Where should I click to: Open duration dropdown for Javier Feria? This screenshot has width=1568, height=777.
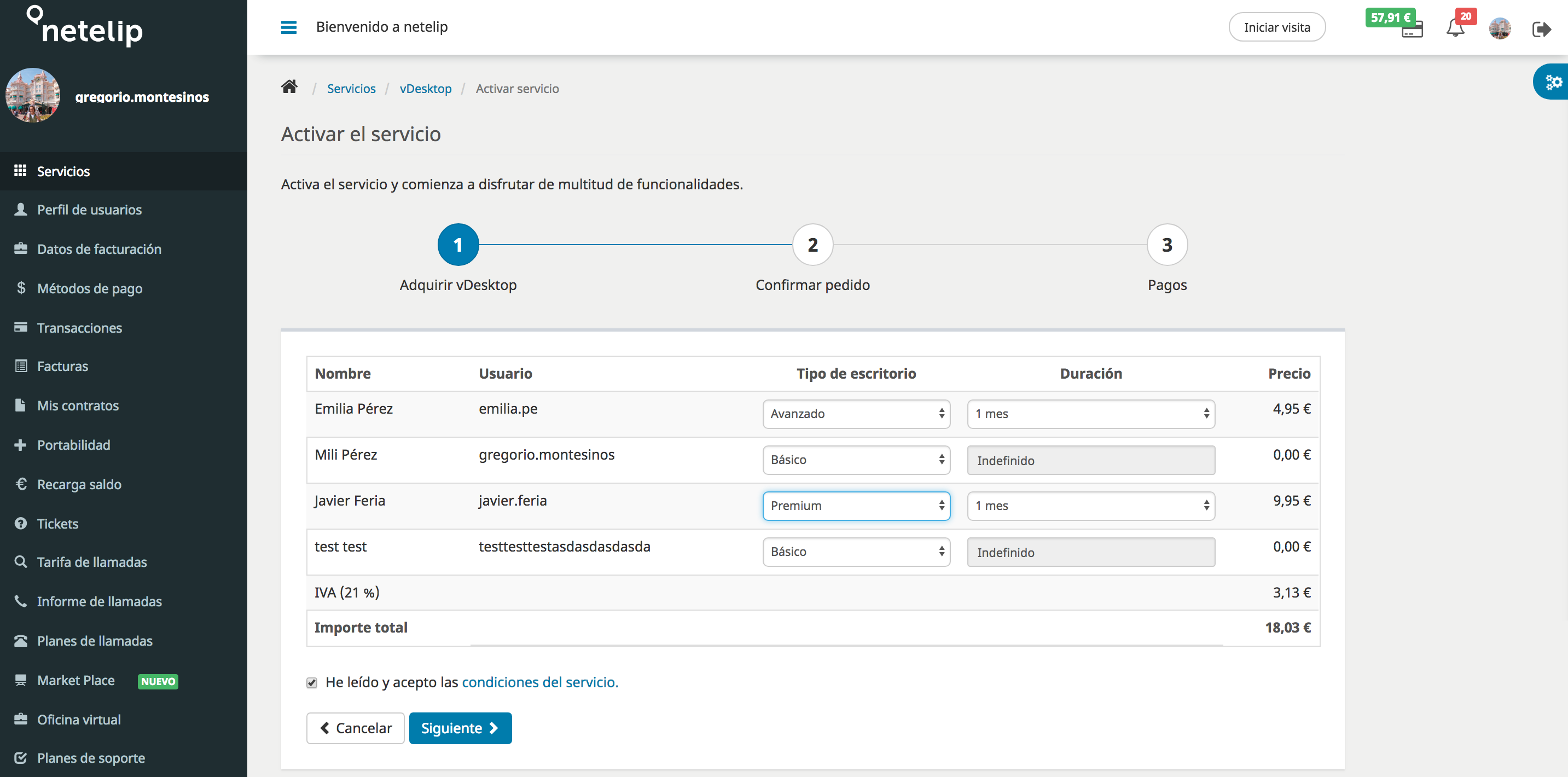click(1091, 506)
